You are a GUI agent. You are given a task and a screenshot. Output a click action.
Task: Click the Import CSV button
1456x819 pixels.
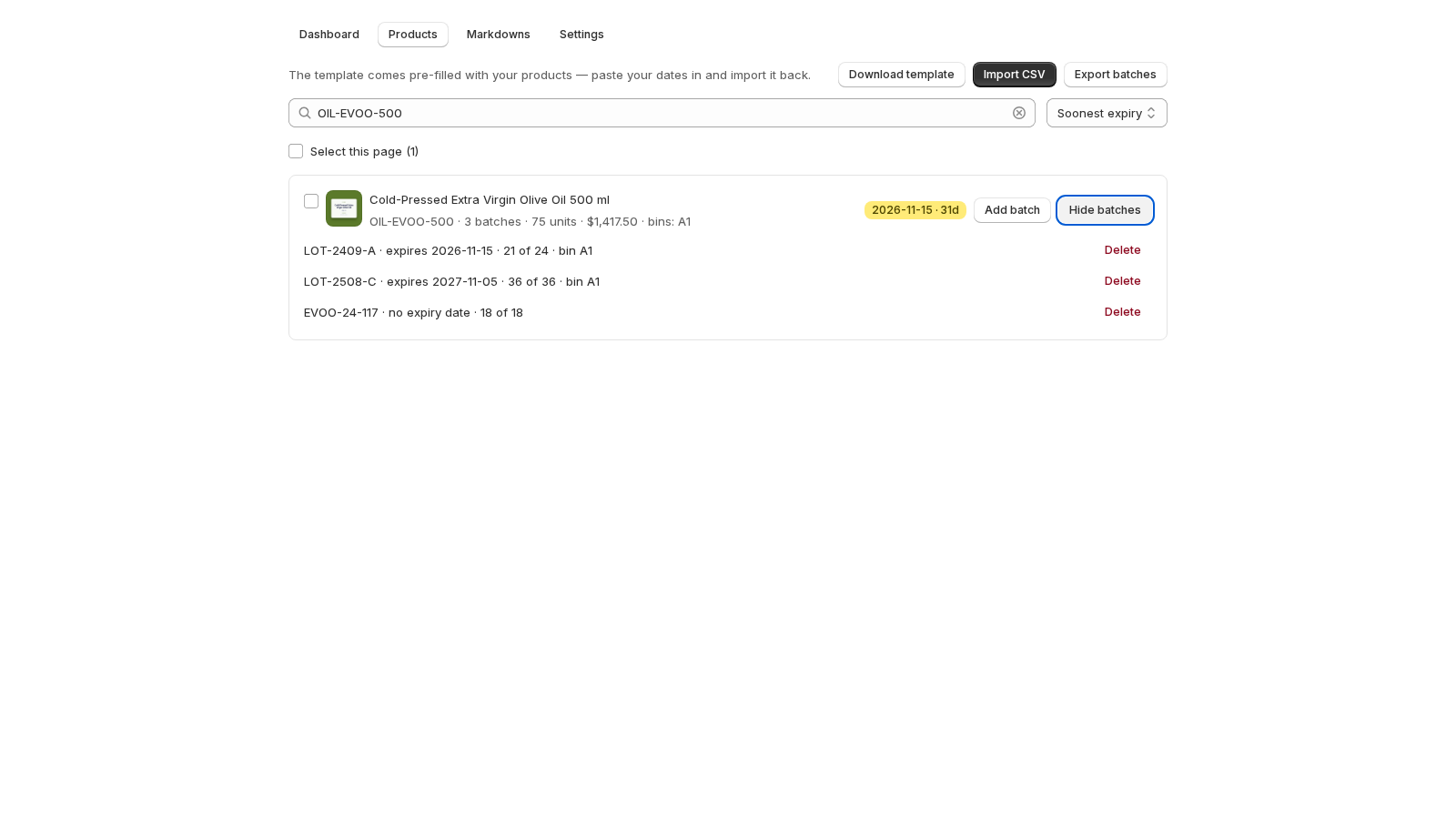[1015, 75]
